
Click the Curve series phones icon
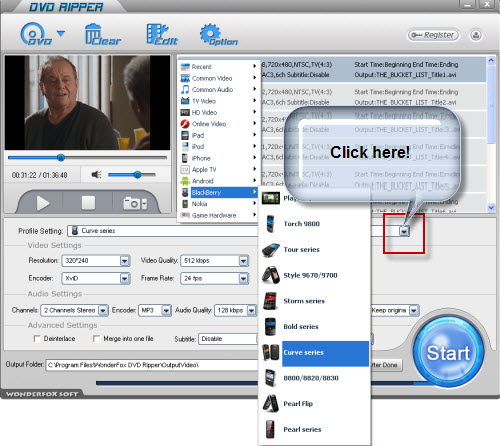click(271, 352)
